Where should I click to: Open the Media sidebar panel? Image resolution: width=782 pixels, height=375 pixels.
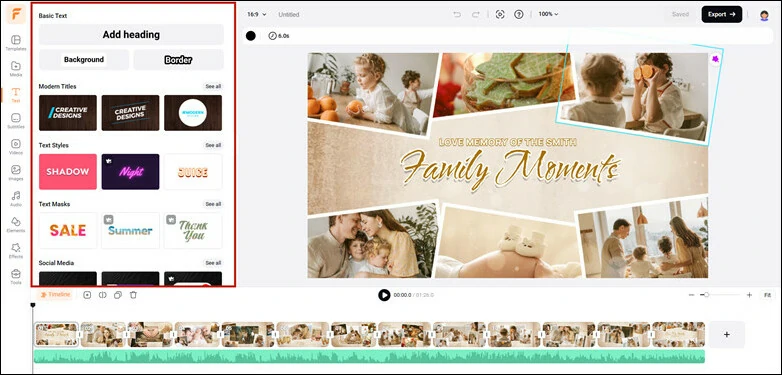tap(16, 69)
